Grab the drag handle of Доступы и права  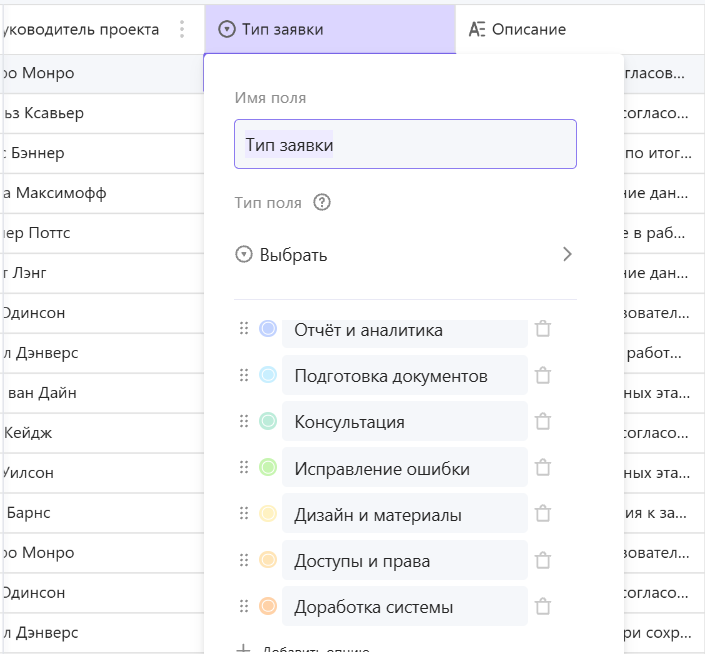(x=244, y=560)
